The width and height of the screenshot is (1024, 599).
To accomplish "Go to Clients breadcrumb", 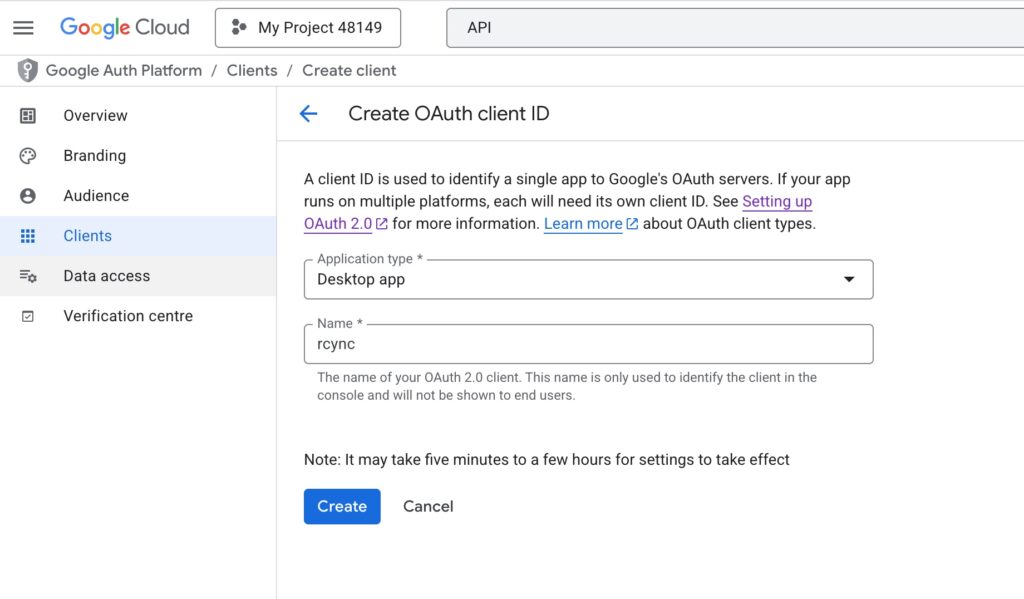I will (x=251, y=71).
